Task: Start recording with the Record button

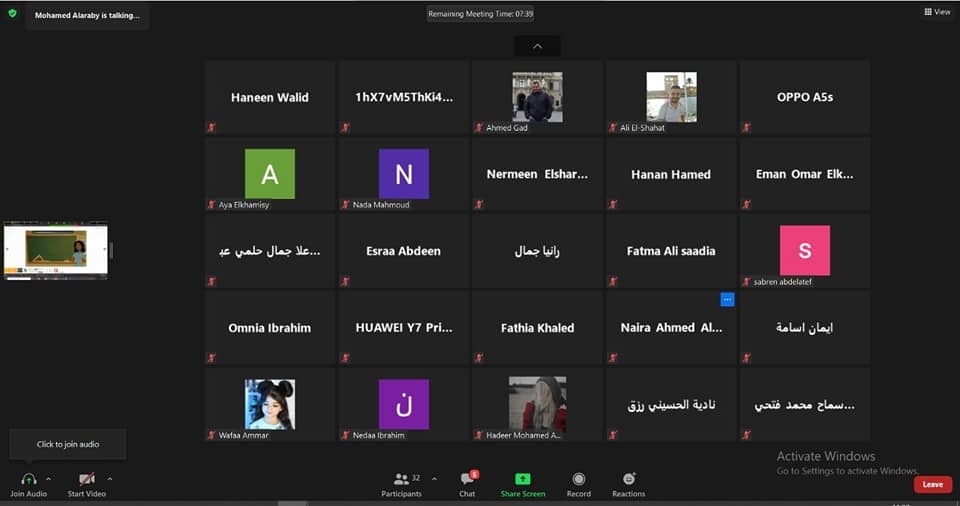Action: [579, 484]
